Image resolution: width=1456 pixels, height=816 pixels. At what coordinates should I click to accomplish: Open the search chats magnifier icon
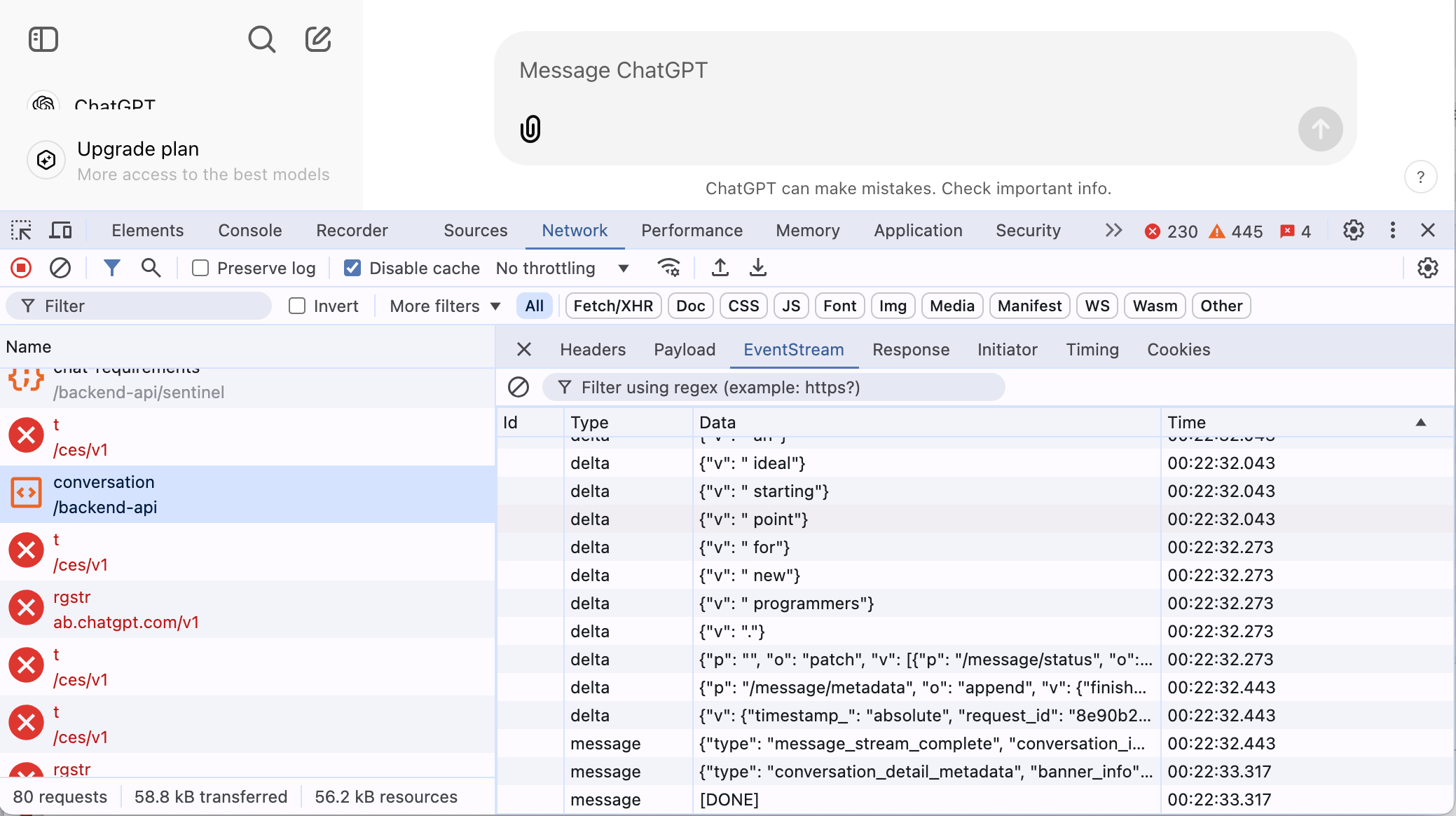(x=261, y=39)
